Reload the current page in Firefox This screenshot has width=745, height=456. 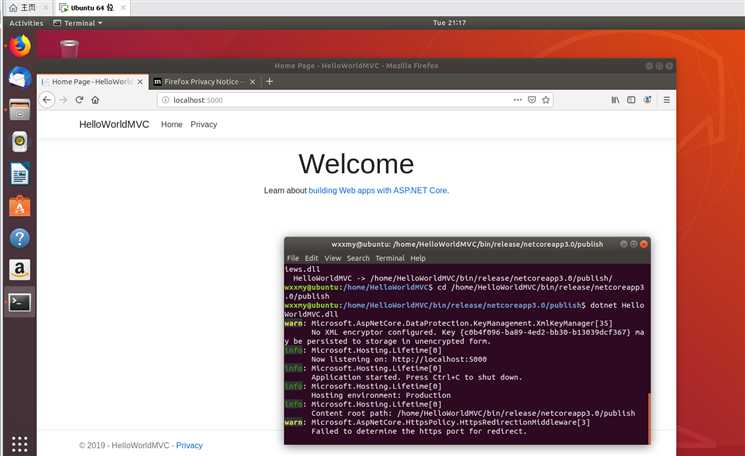pos(79,100)
